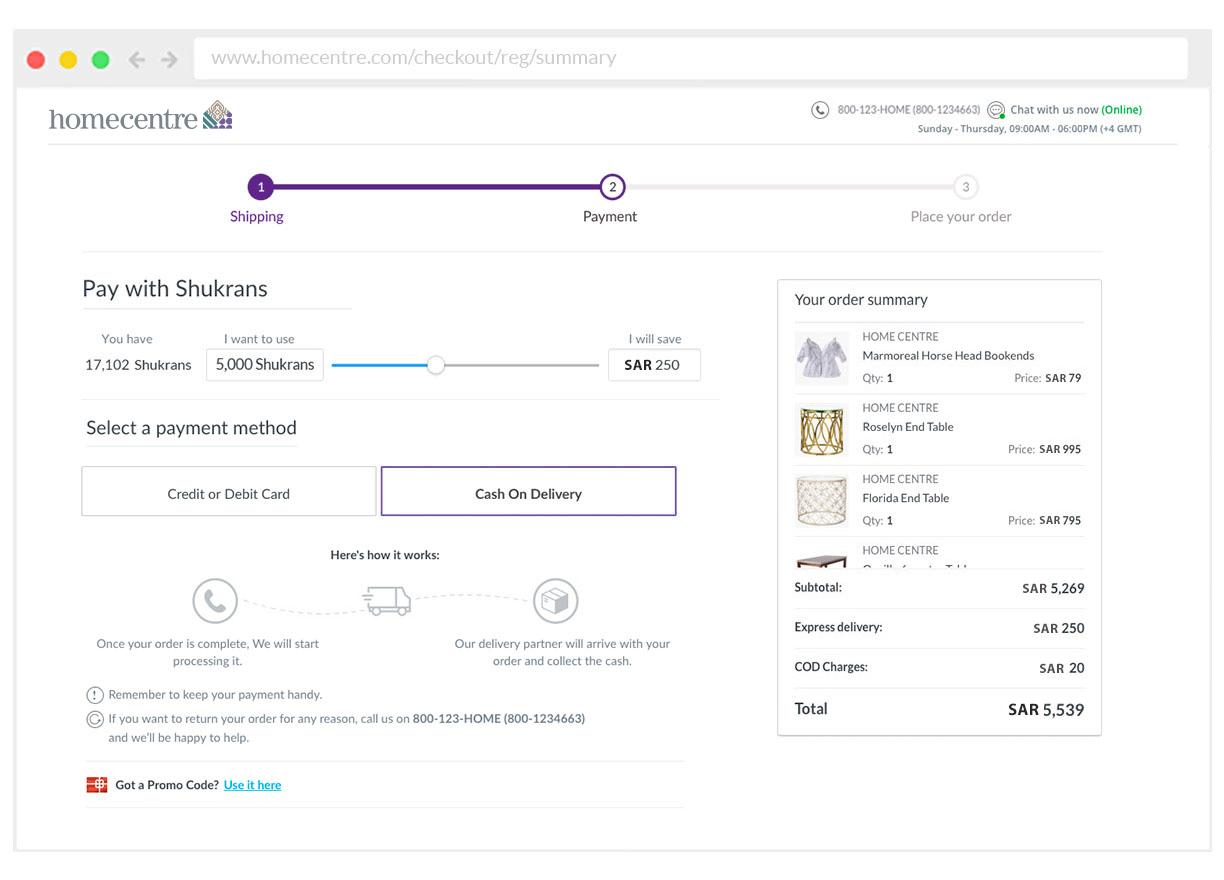This screenshot has height=880, width=1224.
Task: Click the Roselyn End Table thumbnail
Action: tap(822, 430)
